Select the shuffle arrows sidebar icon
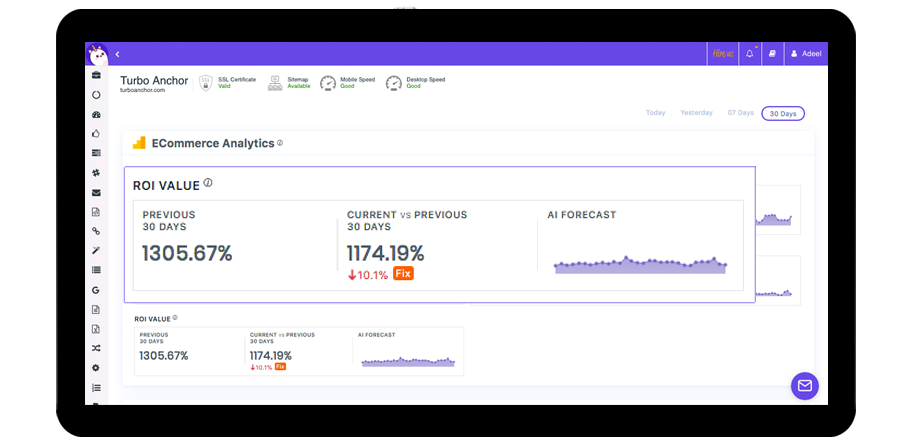The height and width of the screenshot is (448, 903). [96, 348]
